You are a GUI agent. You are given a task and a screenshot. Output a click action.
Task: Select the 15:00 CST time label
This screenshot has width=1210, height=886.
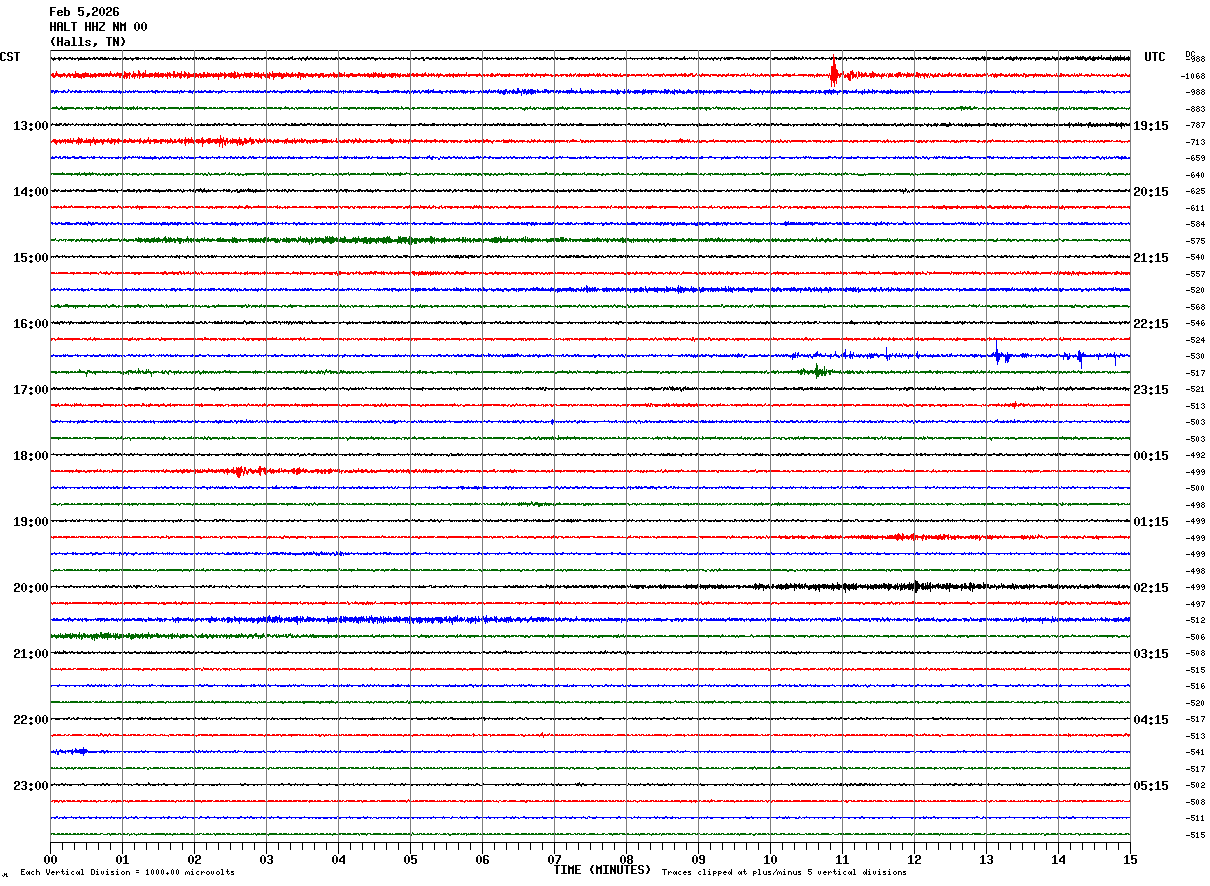coord(30,258)
